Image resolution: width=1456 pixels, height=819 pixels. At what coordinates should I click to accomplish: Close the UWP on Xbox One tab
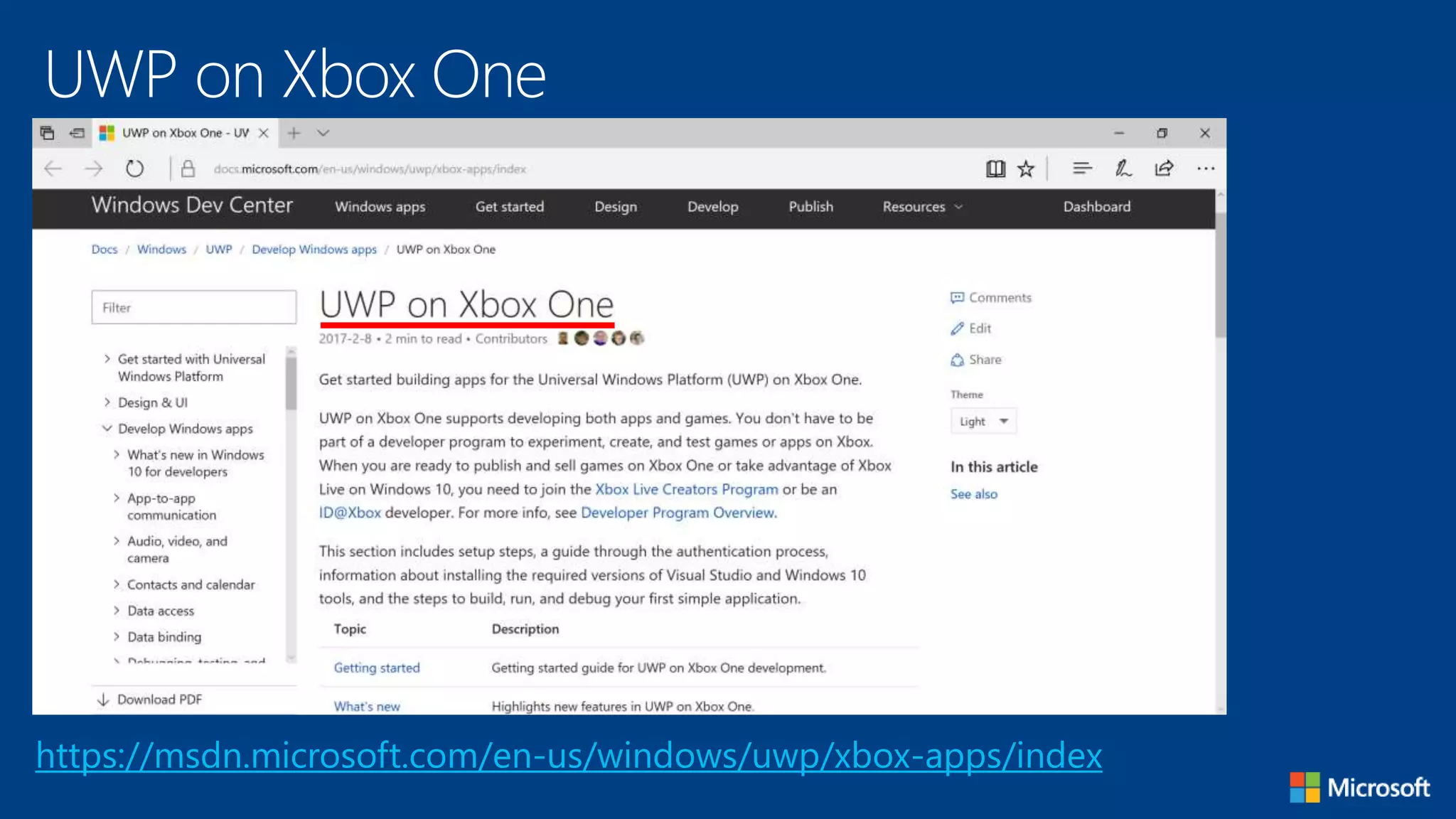tap(263, 133)
